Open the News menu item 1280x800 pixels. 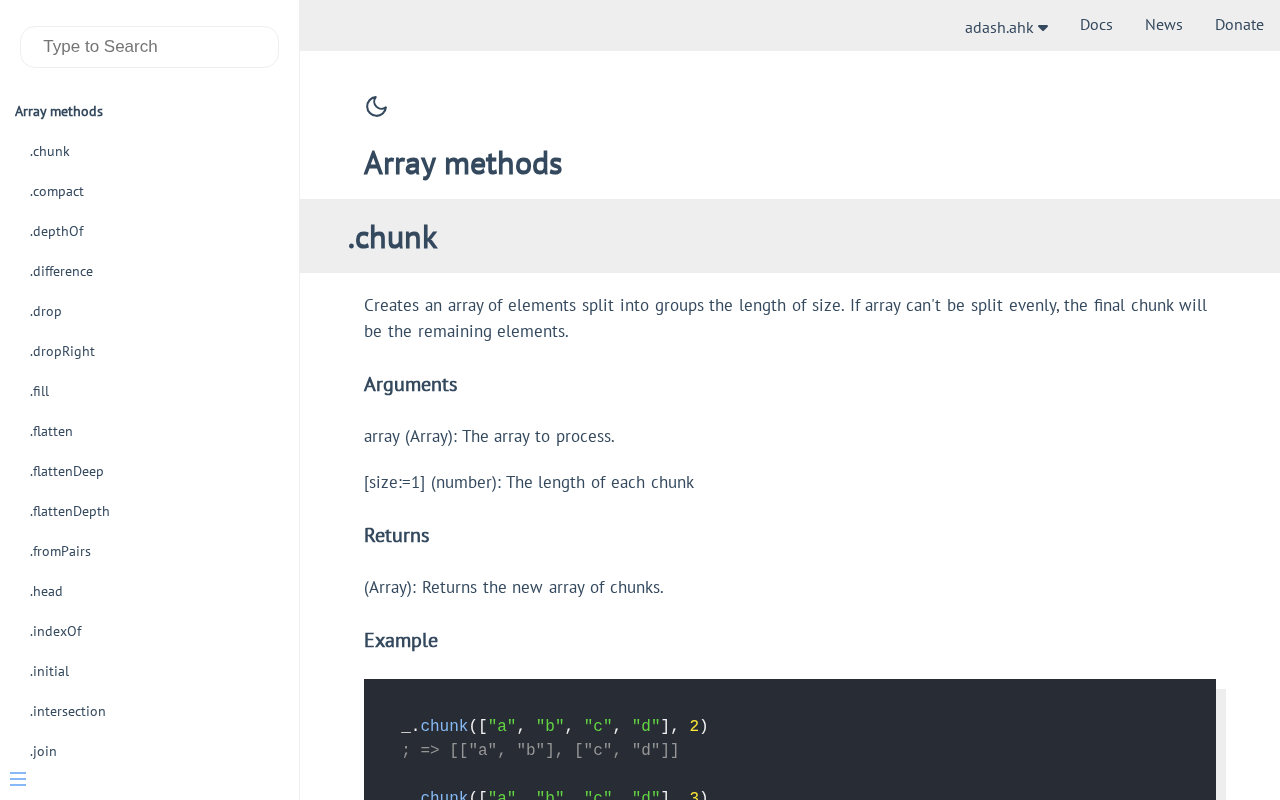[1164, 25]
